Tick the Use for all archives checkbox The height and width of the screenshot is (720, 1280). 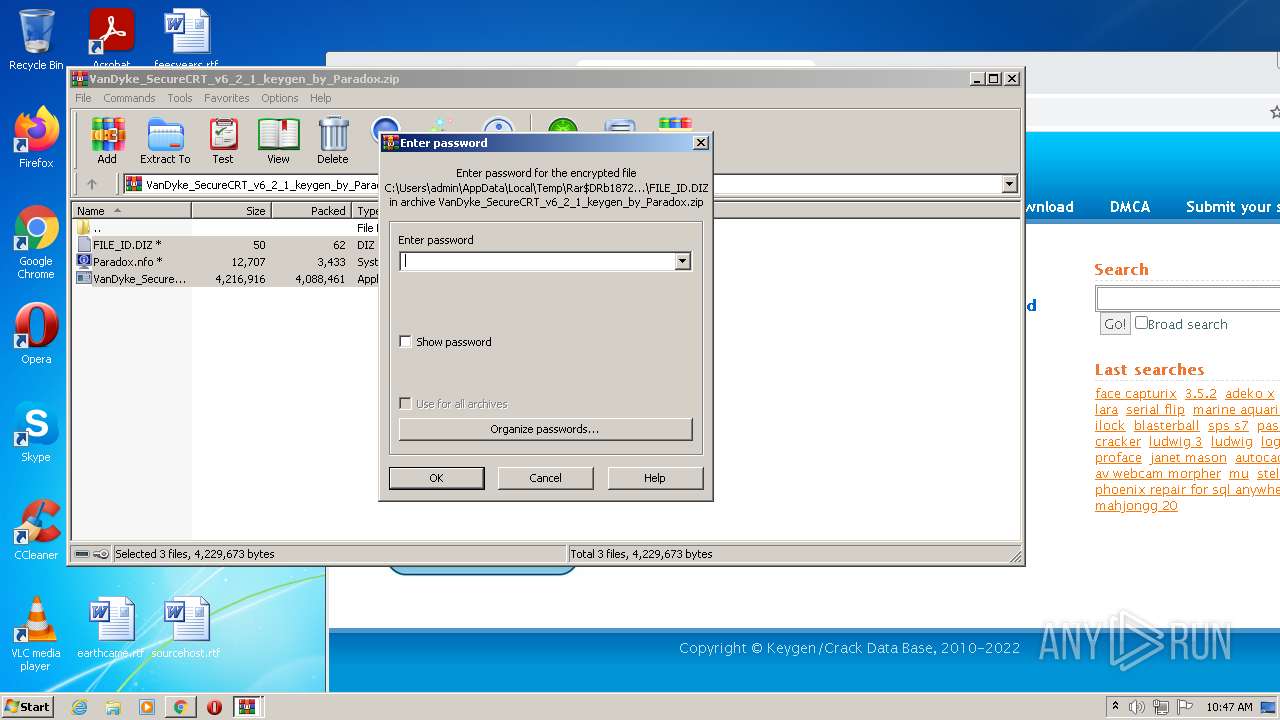405,403
